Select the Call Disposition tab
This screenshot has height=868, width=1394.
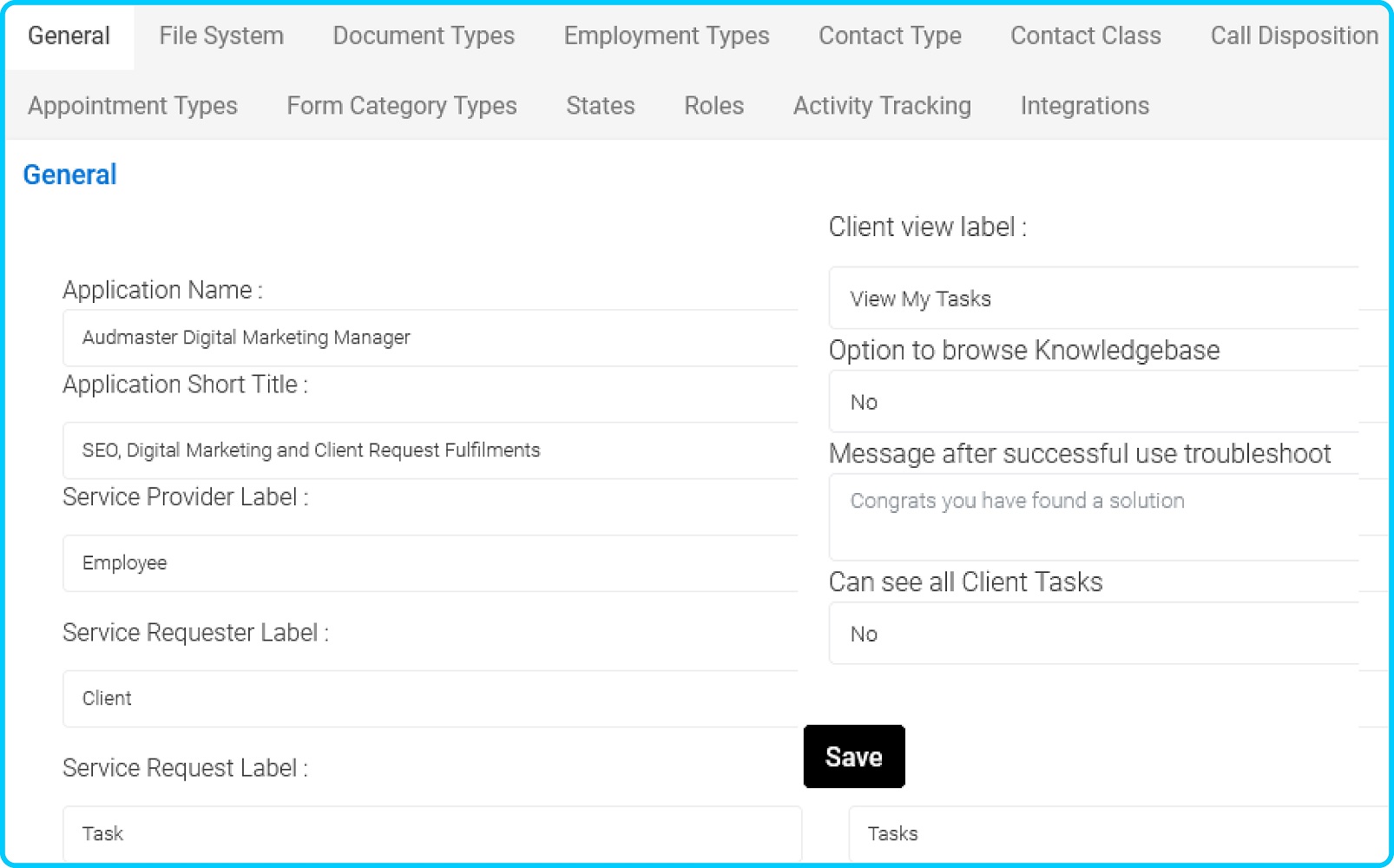[1292, 36]
